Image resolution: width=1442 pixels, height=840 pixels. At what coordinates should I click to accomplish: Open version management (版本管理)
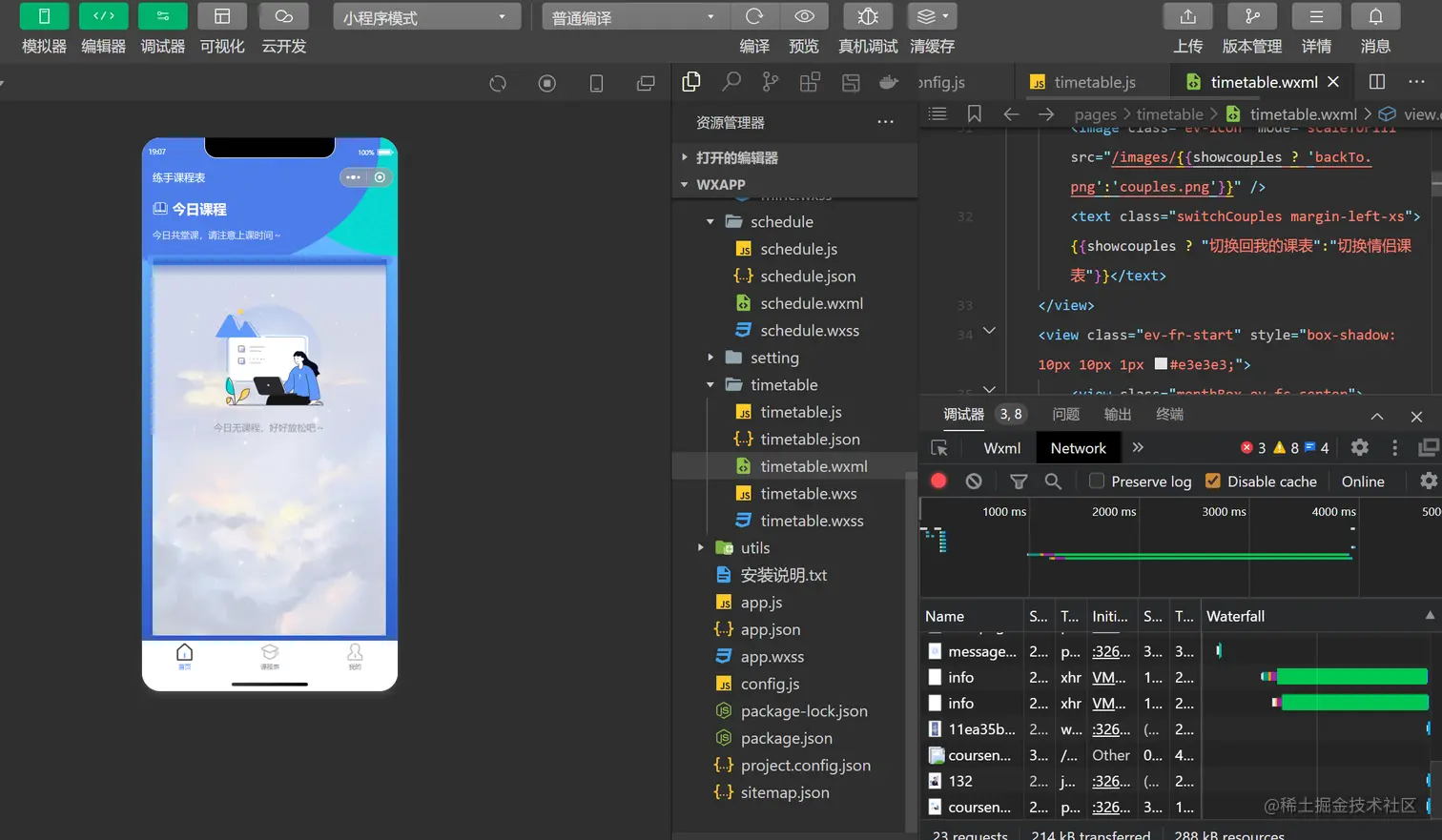click(x=1252, y=16)
